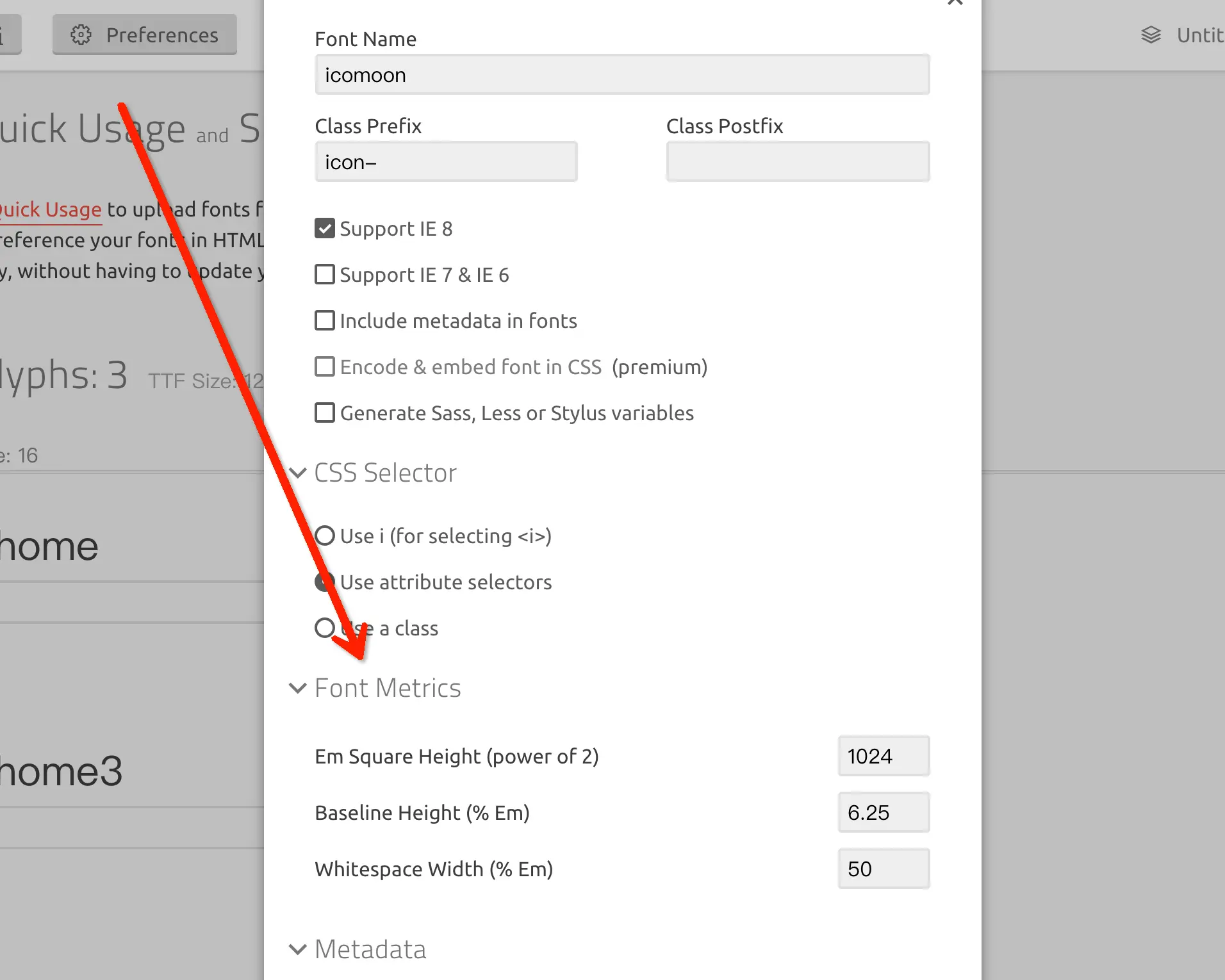Click the Class Prefix input field

pos(446,162)
